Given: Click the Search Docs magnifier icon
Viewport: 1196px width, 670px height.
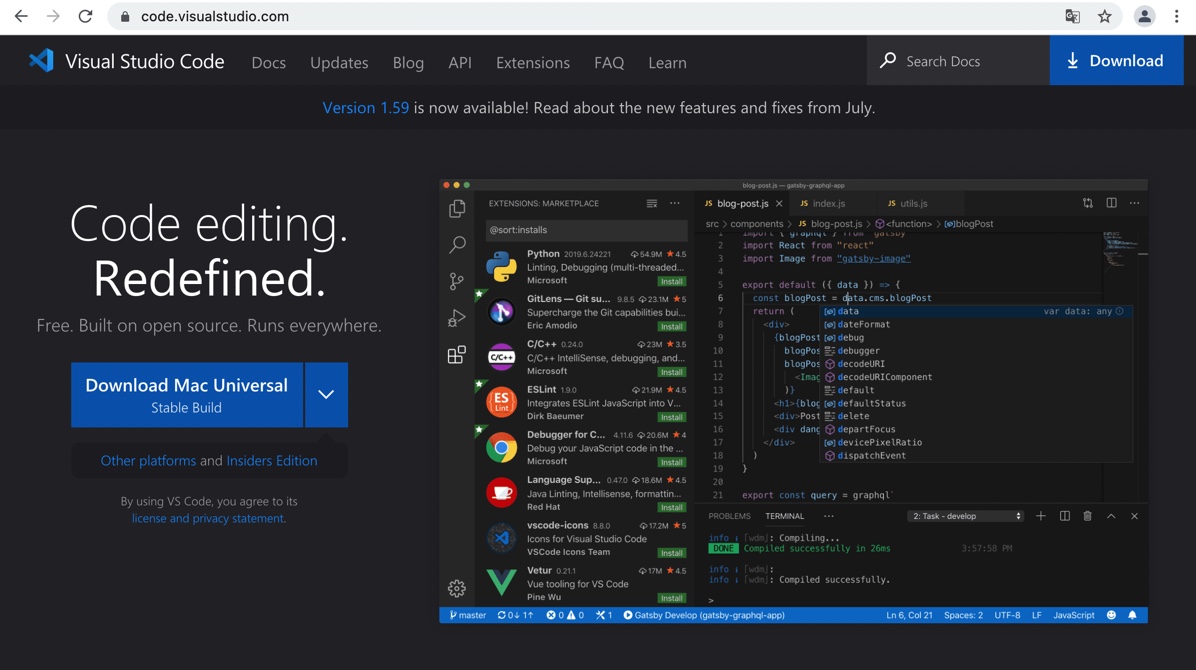Looking at the screenshot, I should pos(888,60).
